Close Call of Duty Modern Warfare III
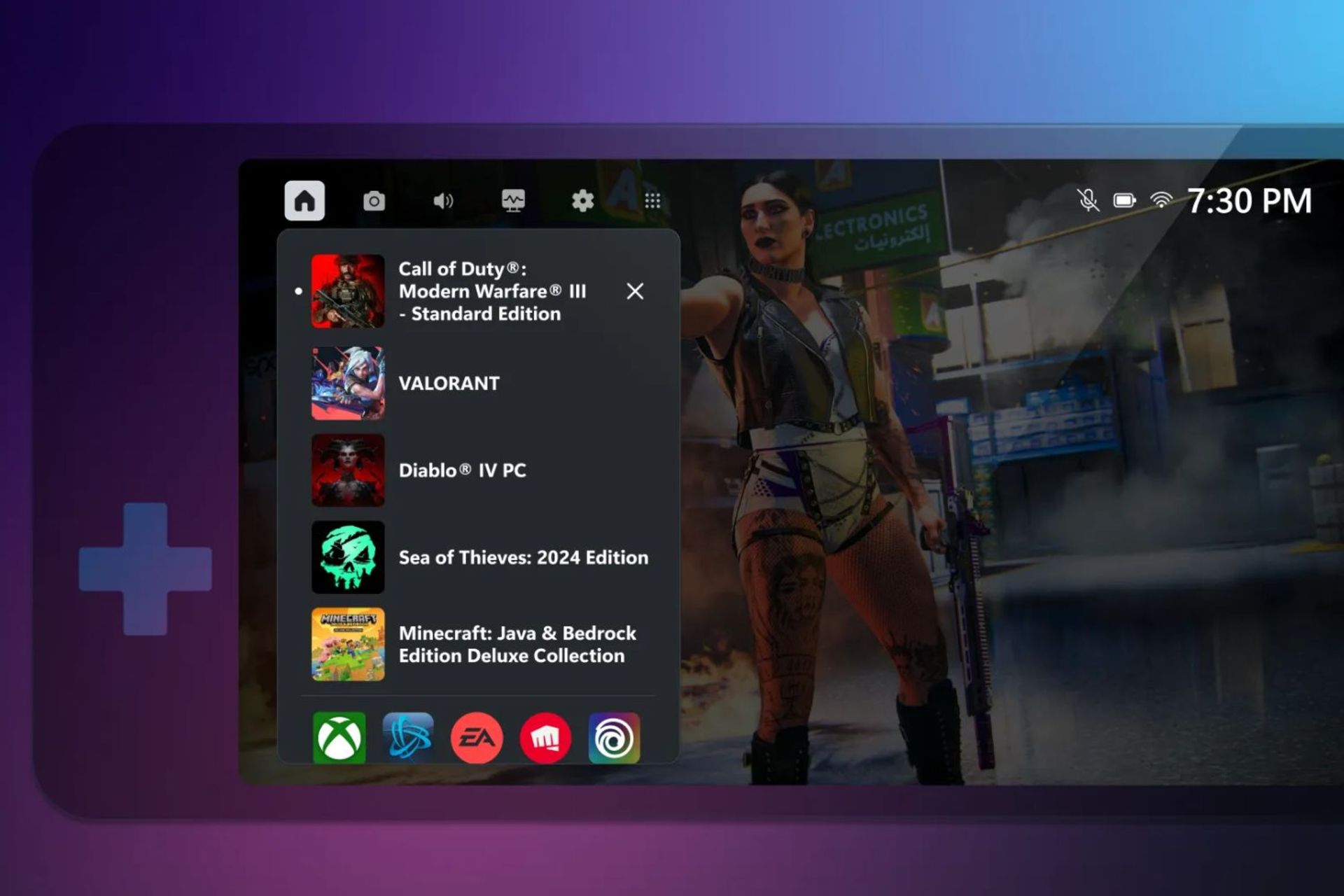The image size is (1344, 896). 635,291
